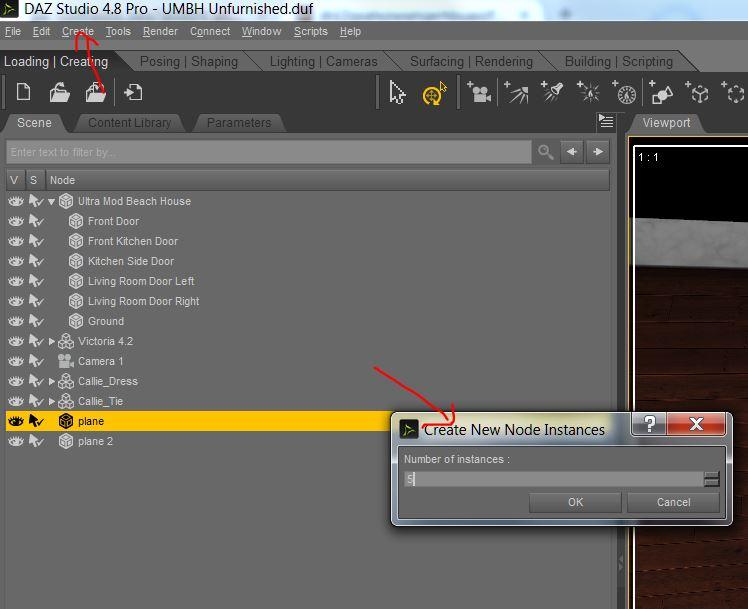Screen dimensions: 748x609
Task: Switch to Lighting | Cameras activity tab
Action: click(x=323, y=62)
